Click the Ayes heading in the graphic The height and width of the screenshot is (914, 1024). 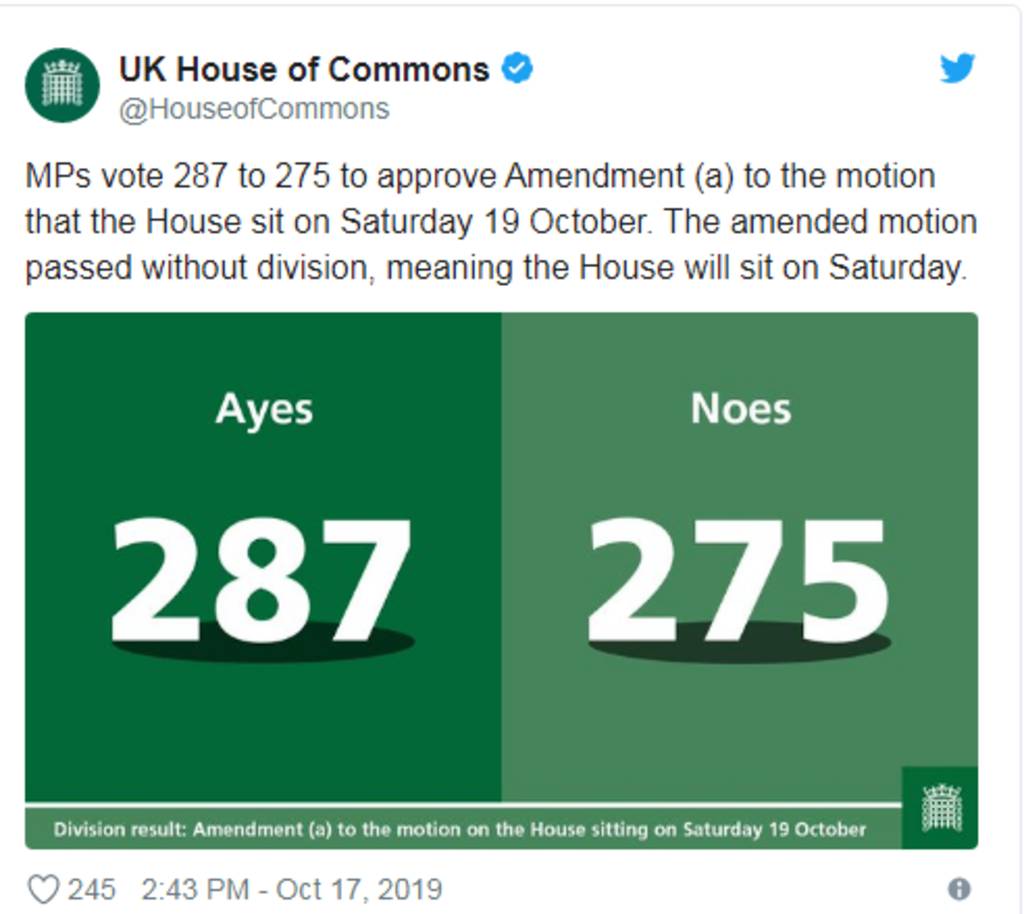pos(264,410)
